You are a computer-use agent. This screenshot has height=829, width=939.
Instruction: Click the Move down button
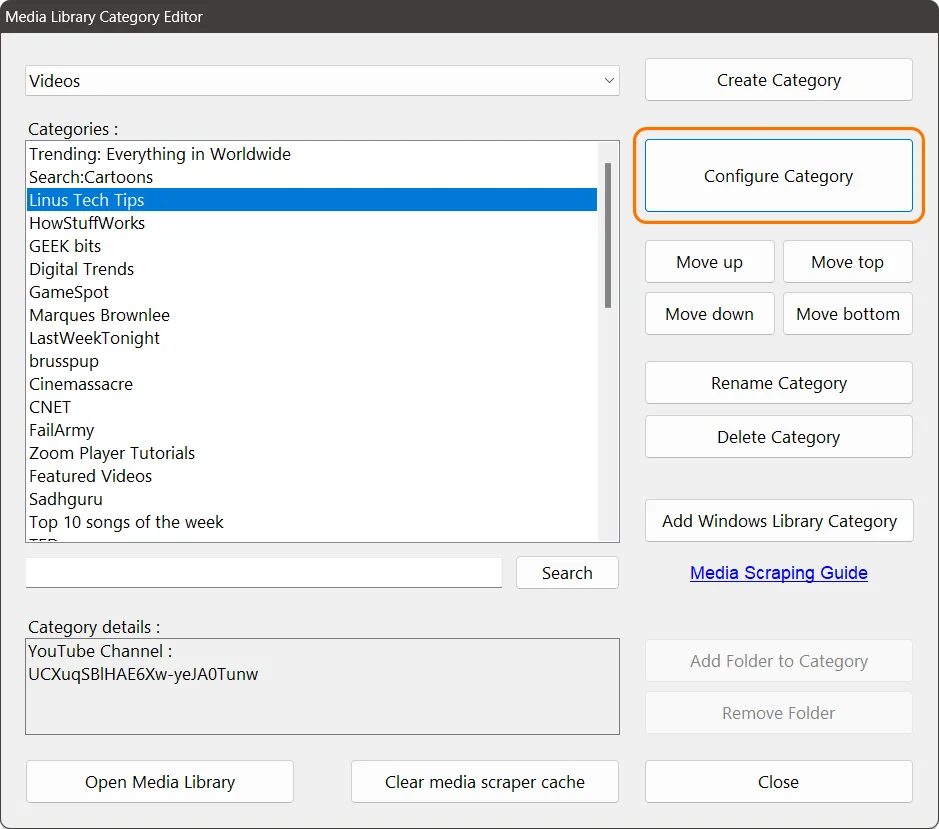[710, 313]
